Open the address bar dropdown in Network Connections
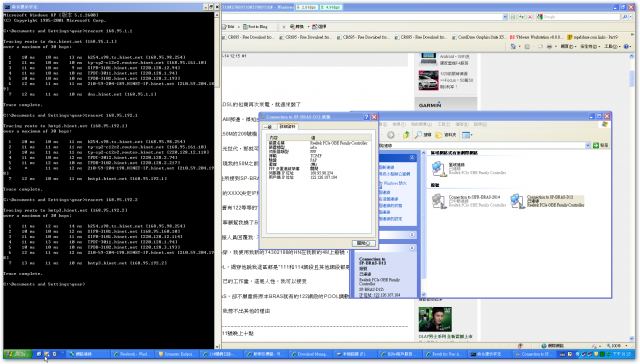 click(588, 145)
